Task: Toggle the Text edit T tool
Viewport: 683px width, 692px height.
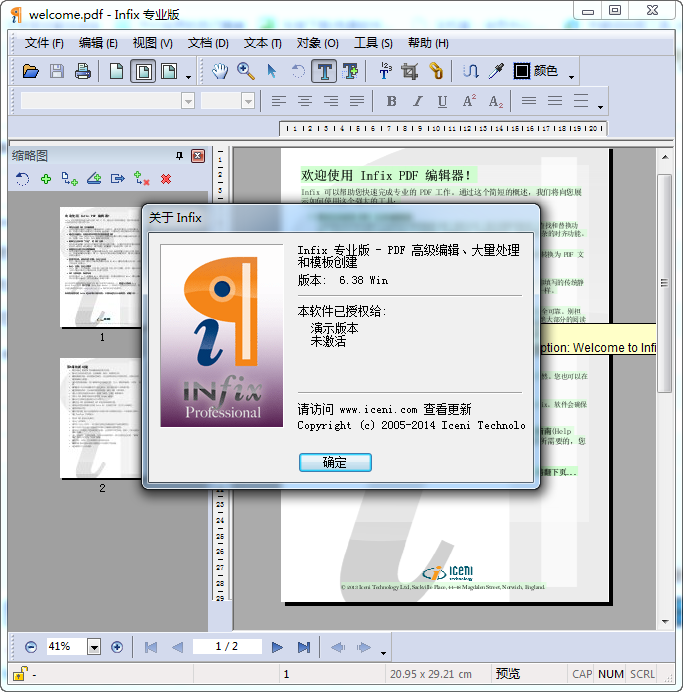Action: tap(324, 71)
